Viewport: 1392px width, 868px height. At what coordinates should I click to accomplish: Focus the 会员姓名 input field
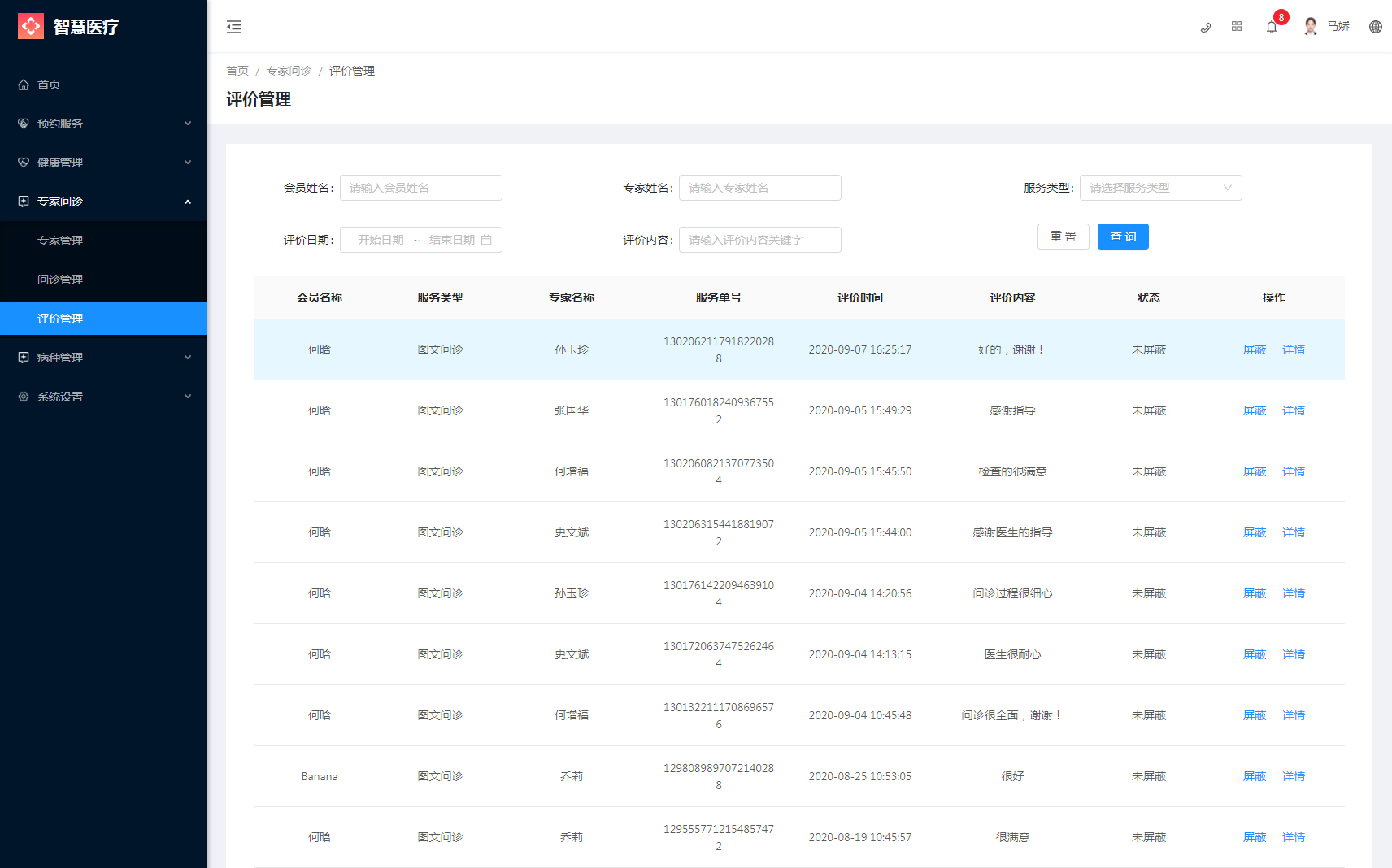tap(420, 188)
